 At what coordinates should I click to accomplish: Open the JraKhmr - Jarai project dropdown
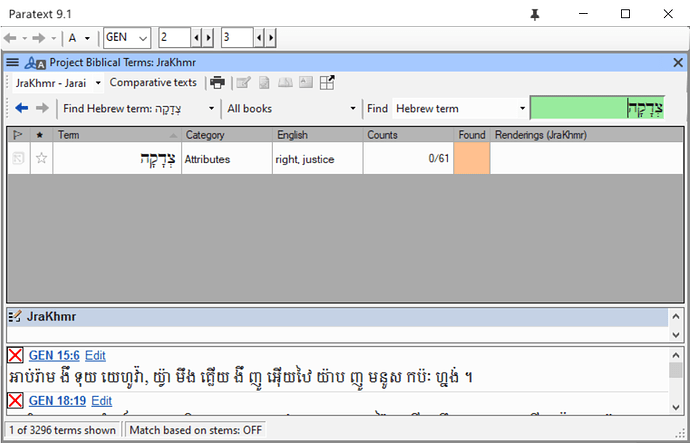[x=57, y=83]
